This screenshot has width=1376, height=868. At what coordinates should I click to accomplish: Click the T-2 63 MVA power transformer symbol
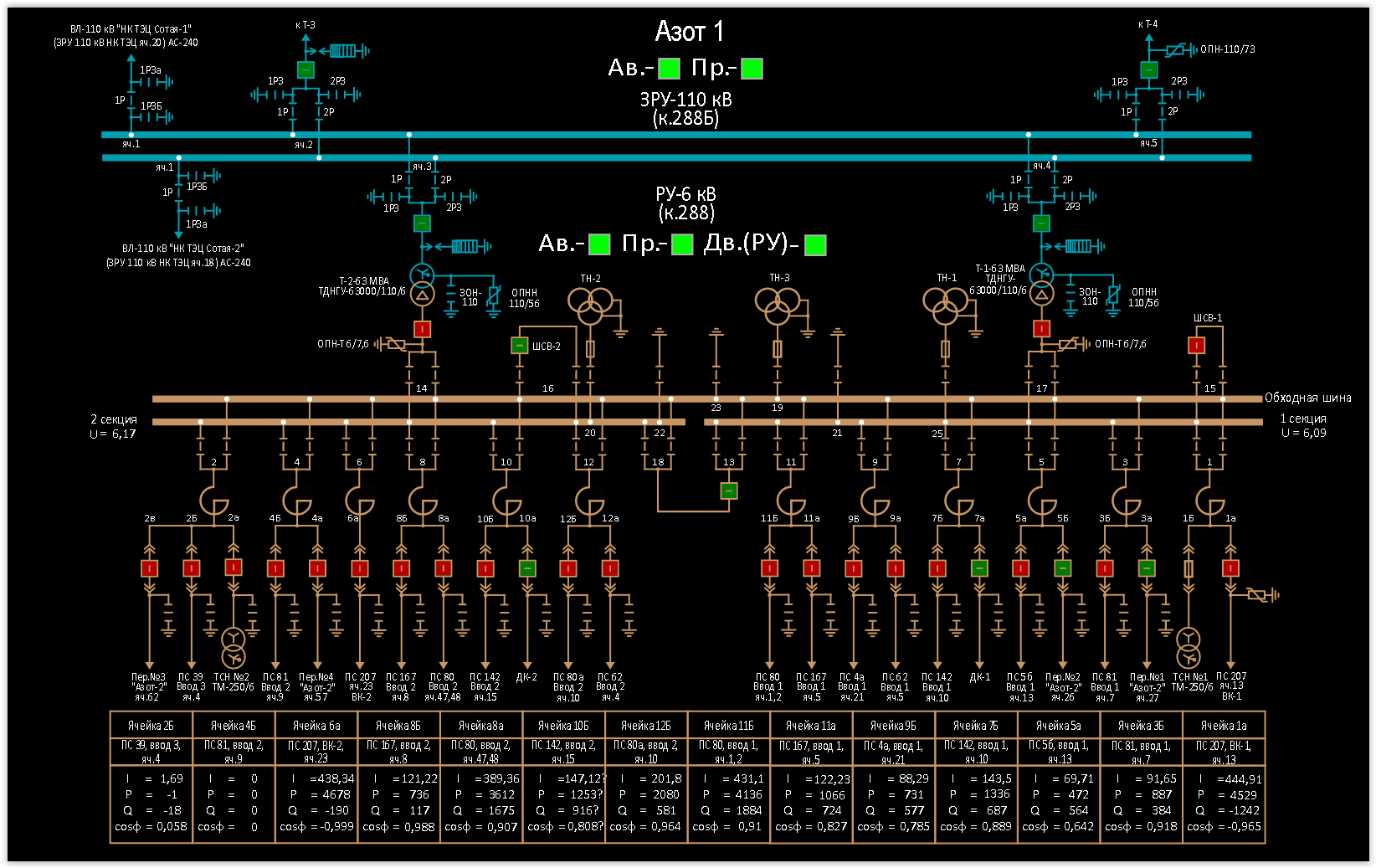(x=423, y=285)
